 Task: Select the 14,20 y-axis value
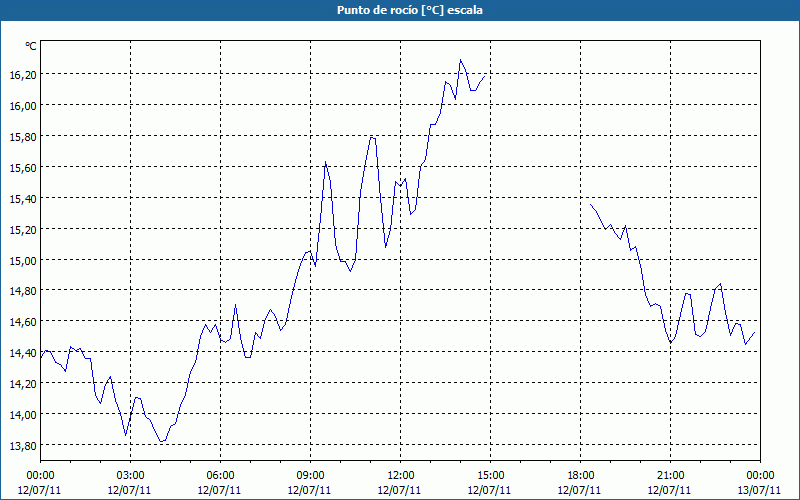23,384
